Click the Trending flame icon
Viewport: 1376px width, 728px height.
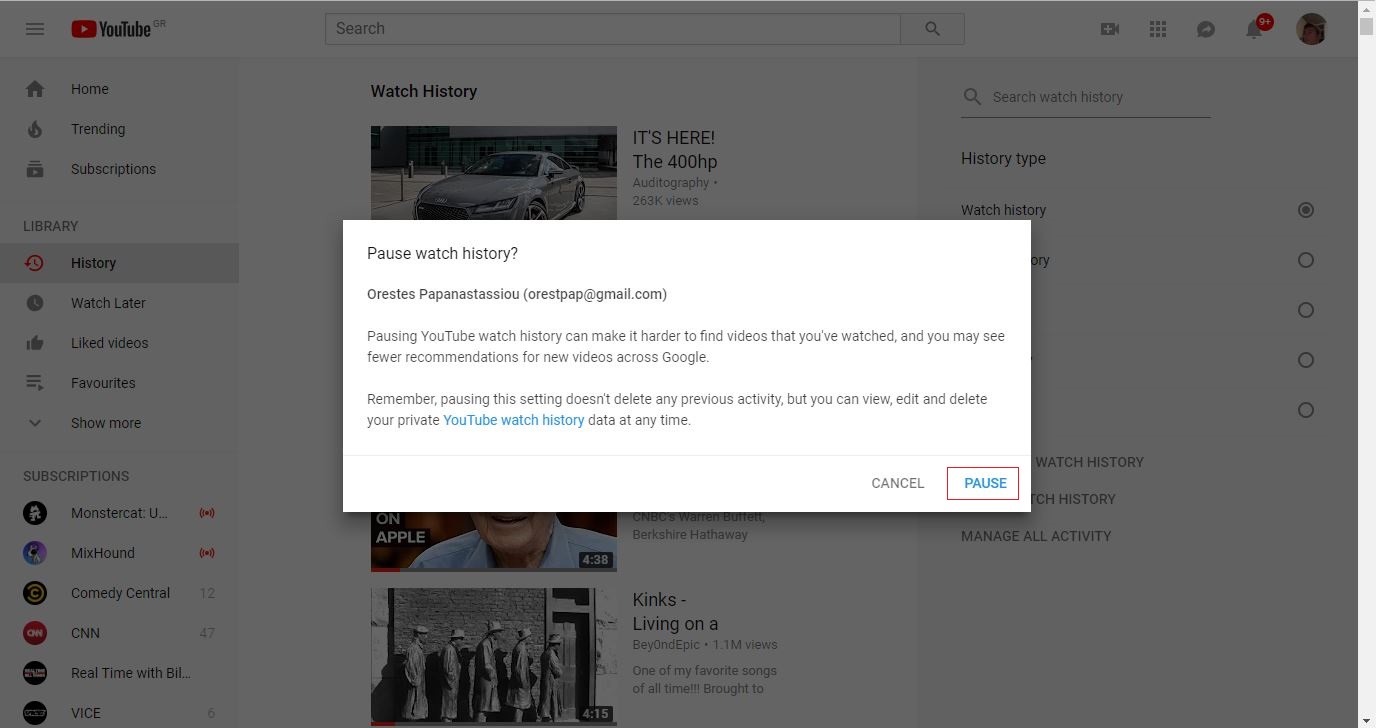35,129
